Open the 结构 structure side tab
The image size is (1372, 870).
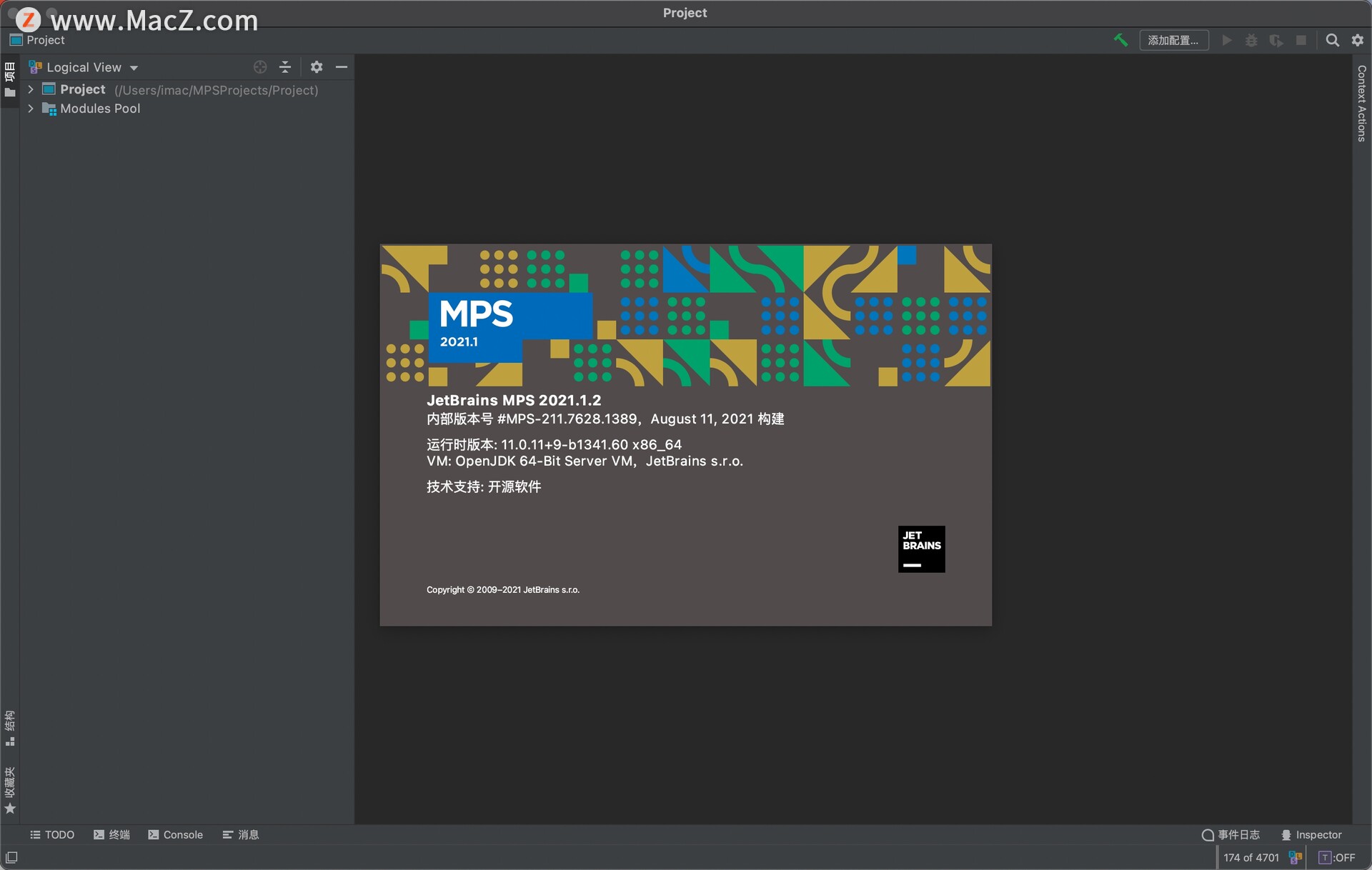[x=10, y=729]
